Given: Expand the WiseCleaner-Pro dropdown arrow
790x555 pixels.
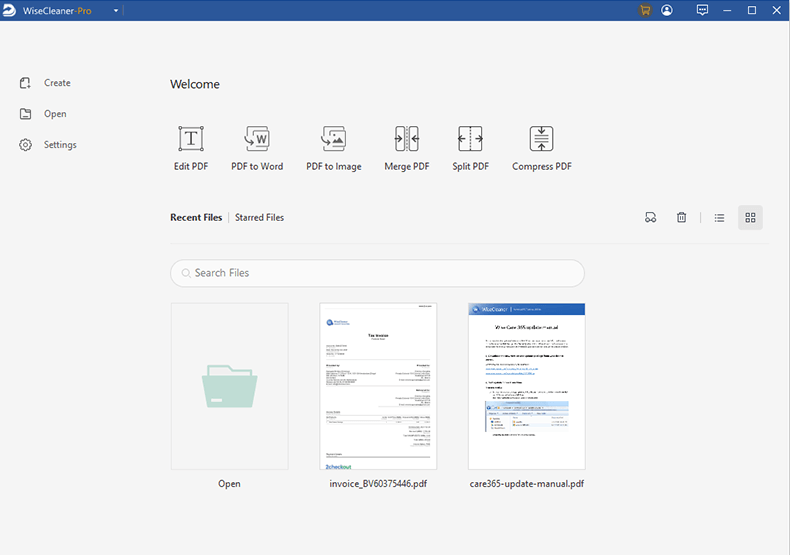Looking at the screenshot, I should [x=116, y=11].
